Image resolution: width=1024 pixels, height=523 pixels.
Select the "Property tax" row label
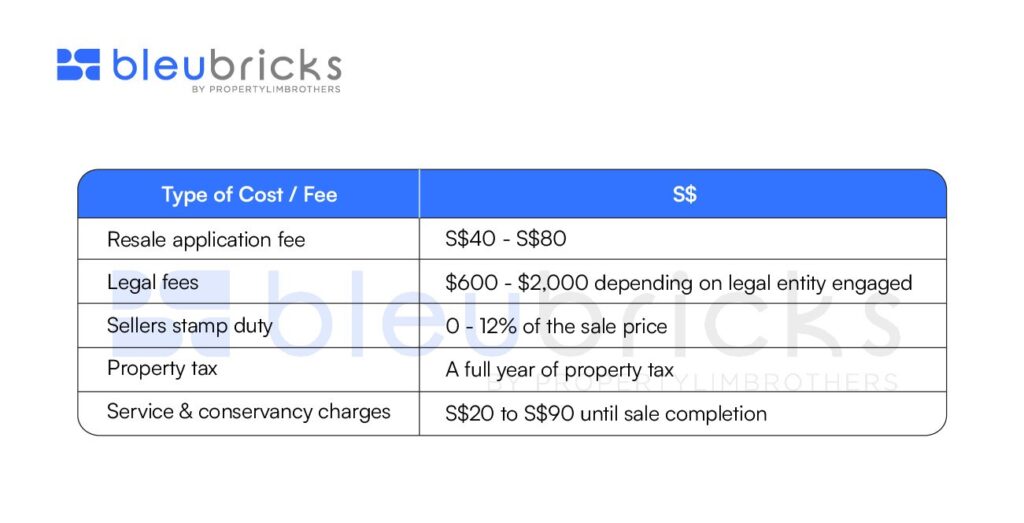coord(162,369)
